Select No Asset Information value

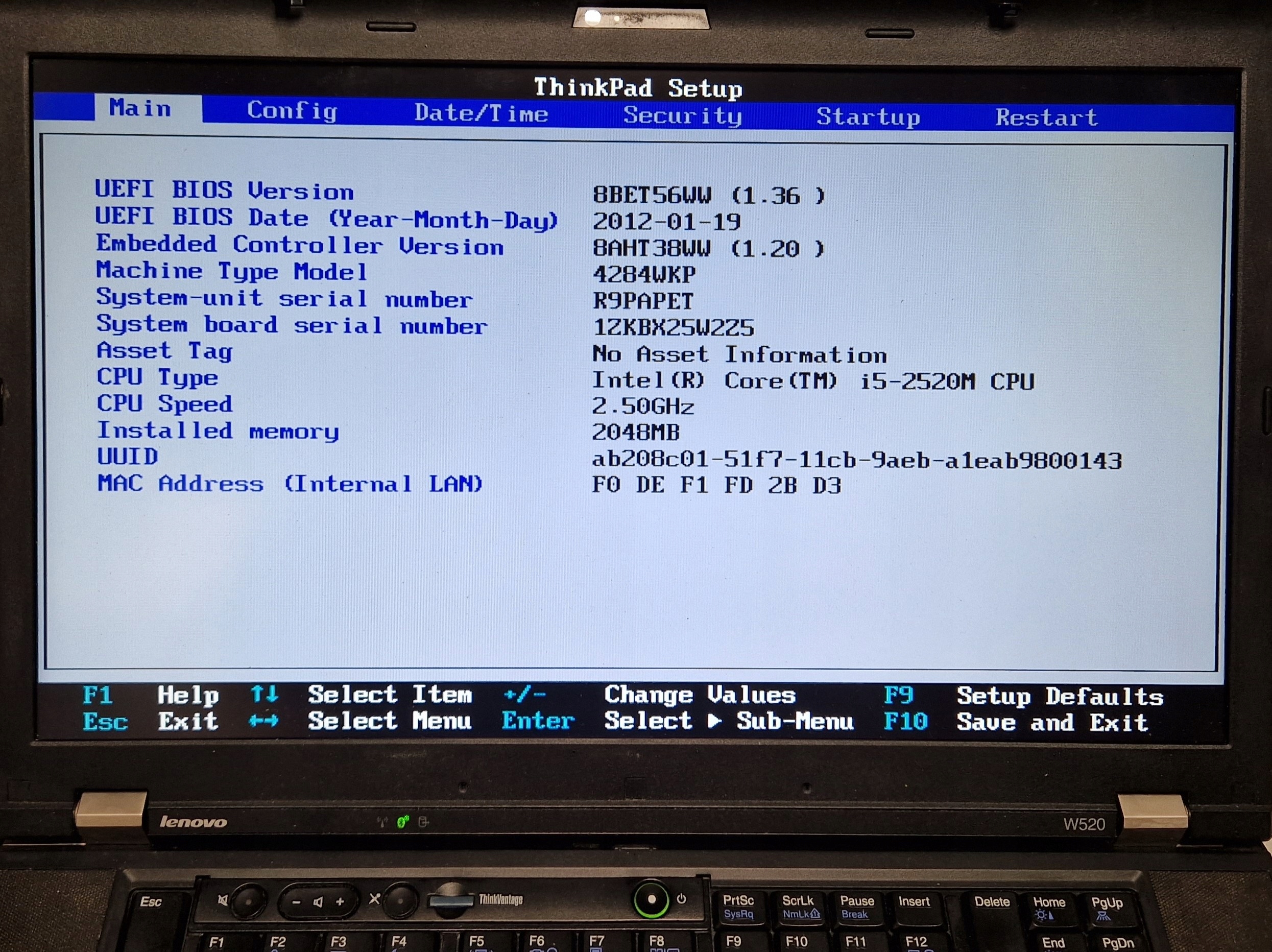(x=739, y=354)
